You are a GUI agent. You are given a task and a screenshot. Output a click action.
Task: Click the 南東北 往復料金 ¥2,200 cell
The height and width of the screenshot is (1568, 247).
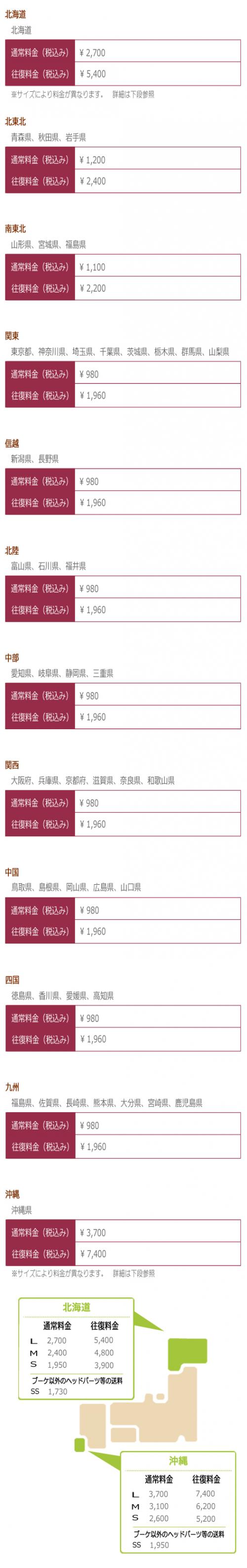tap(158, 289)
